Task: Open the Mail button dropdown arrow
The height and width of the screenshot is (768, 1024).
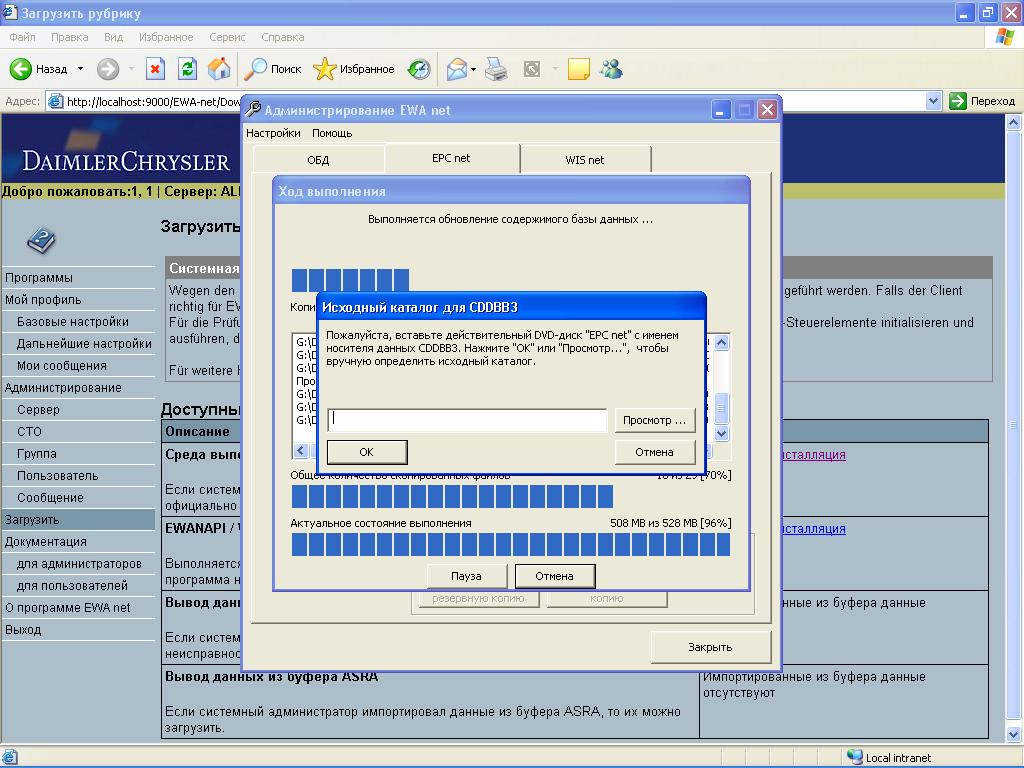Action: click(x=473, y=69)
